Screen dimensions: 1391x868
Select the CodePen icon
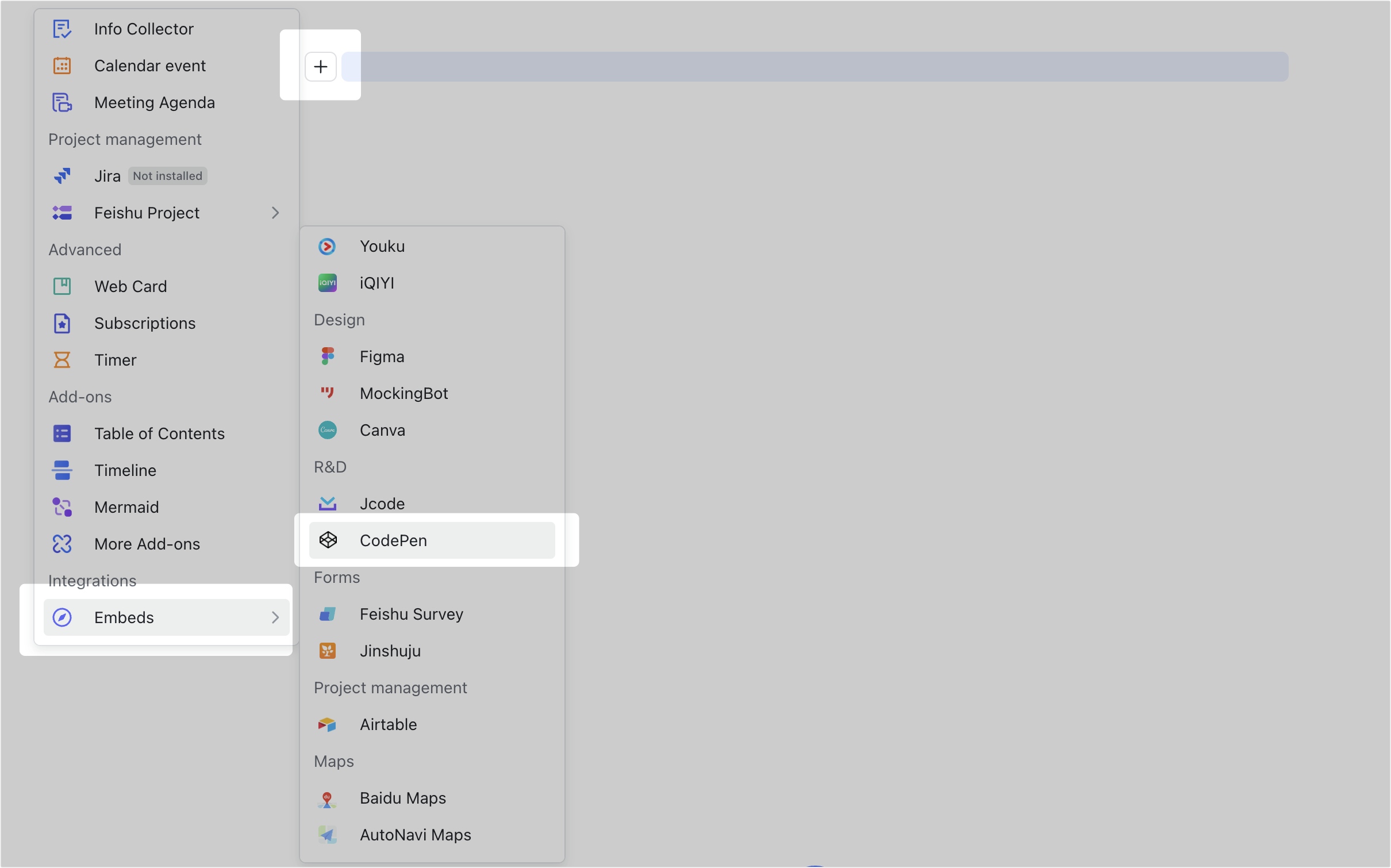(x=328, y=540)
